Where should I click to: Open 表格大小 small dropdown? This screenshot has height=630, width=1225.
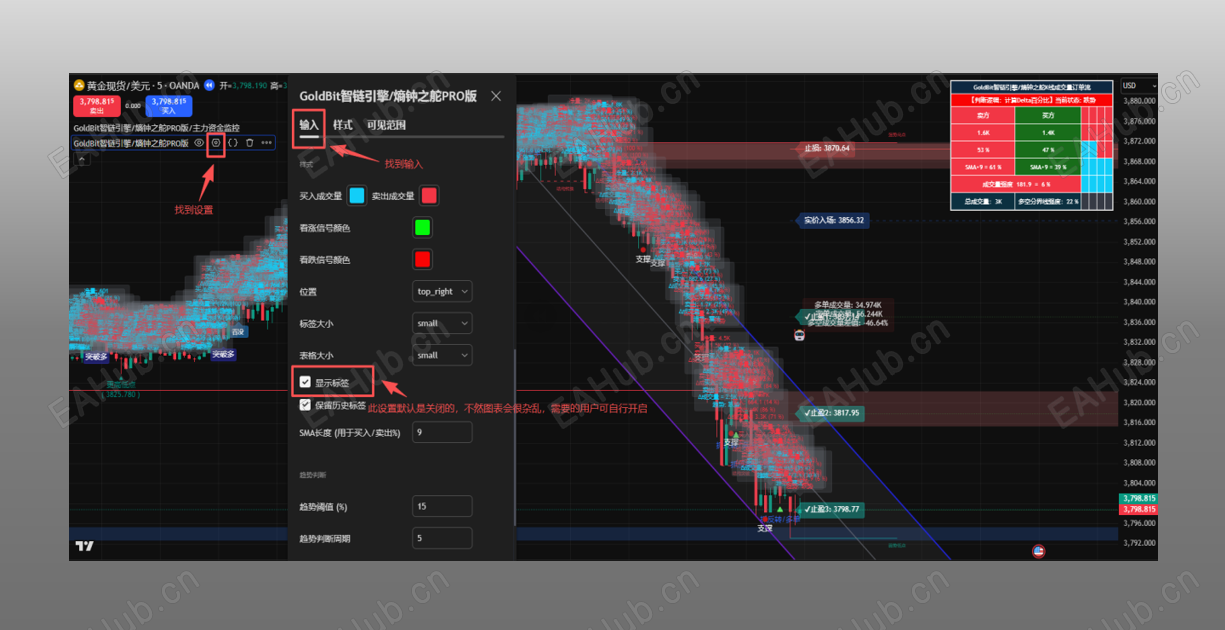point(442,355)
